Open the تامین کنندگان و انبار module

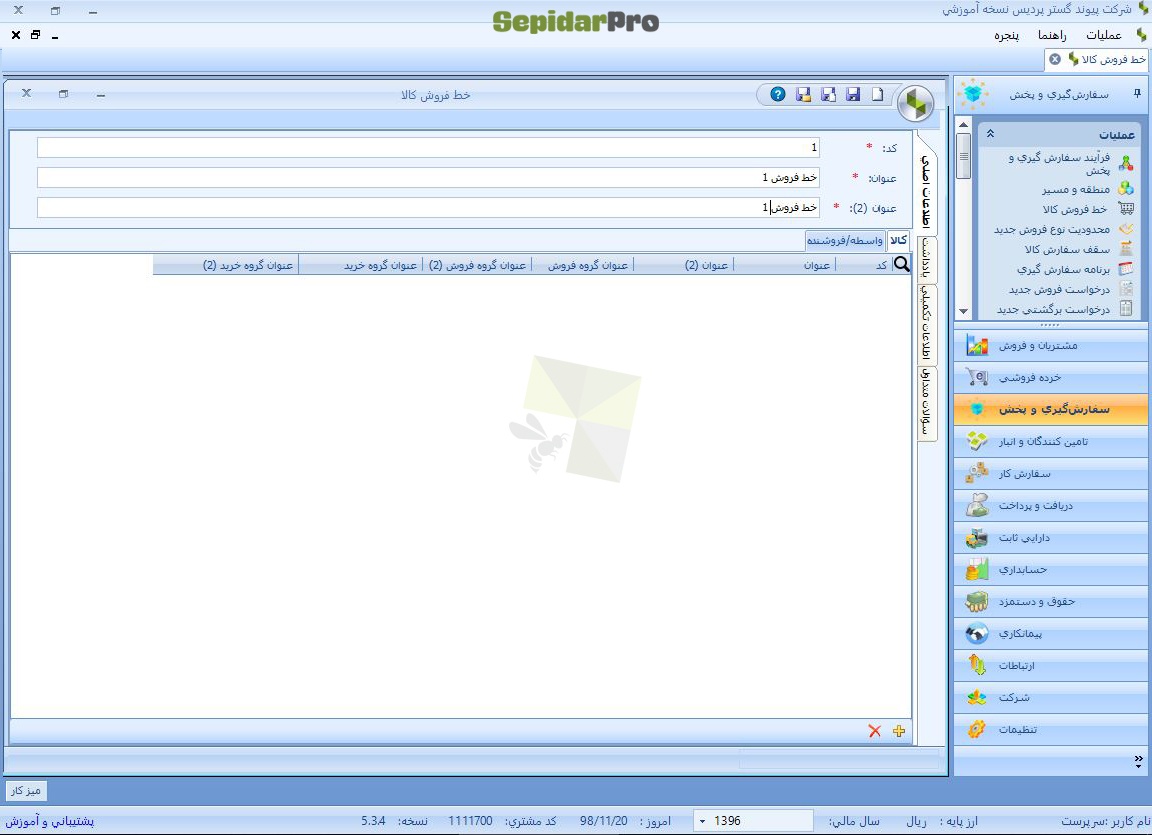pyautogui.click(x=1051, y=441)
